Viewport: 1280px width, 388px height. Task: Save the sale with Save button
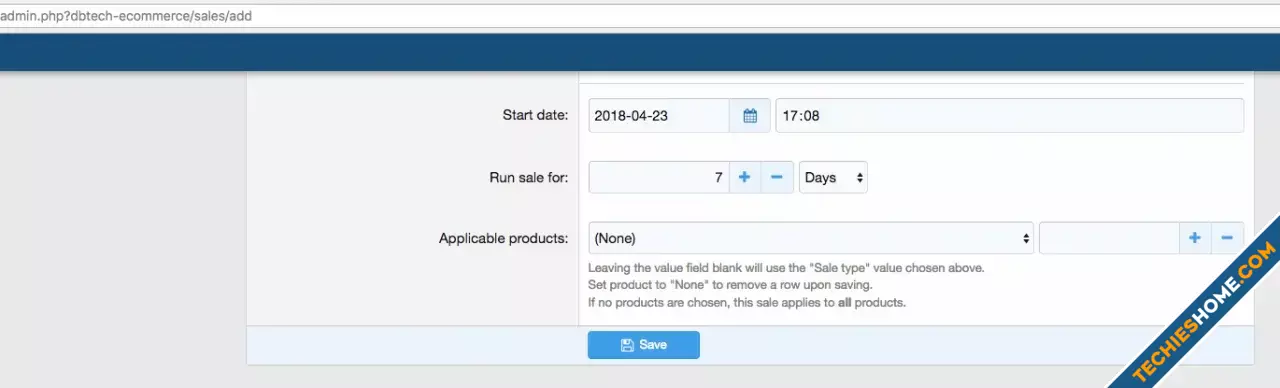click(644, 345)
